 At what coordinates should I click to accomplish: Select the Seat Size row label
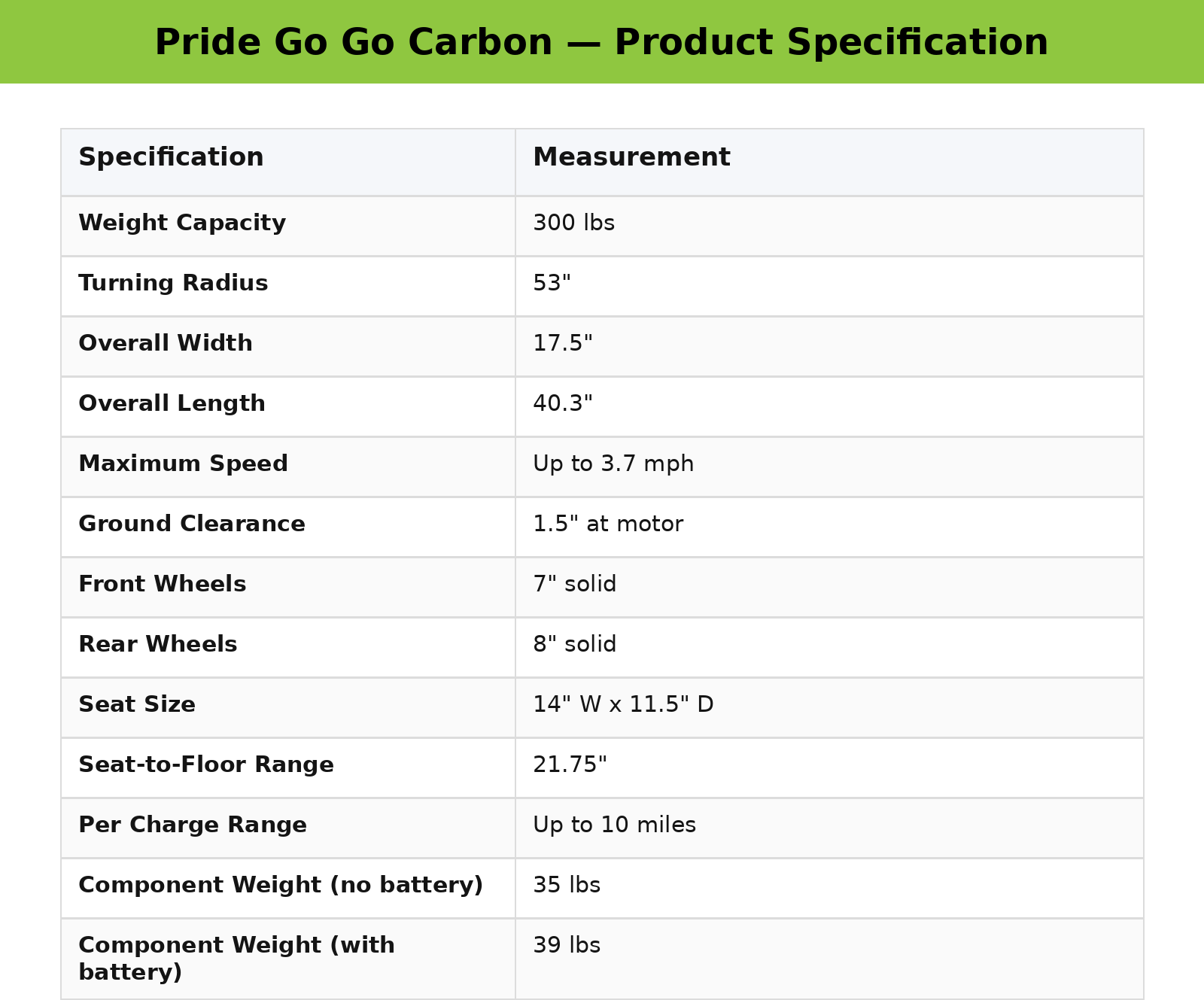coord(137,705)
